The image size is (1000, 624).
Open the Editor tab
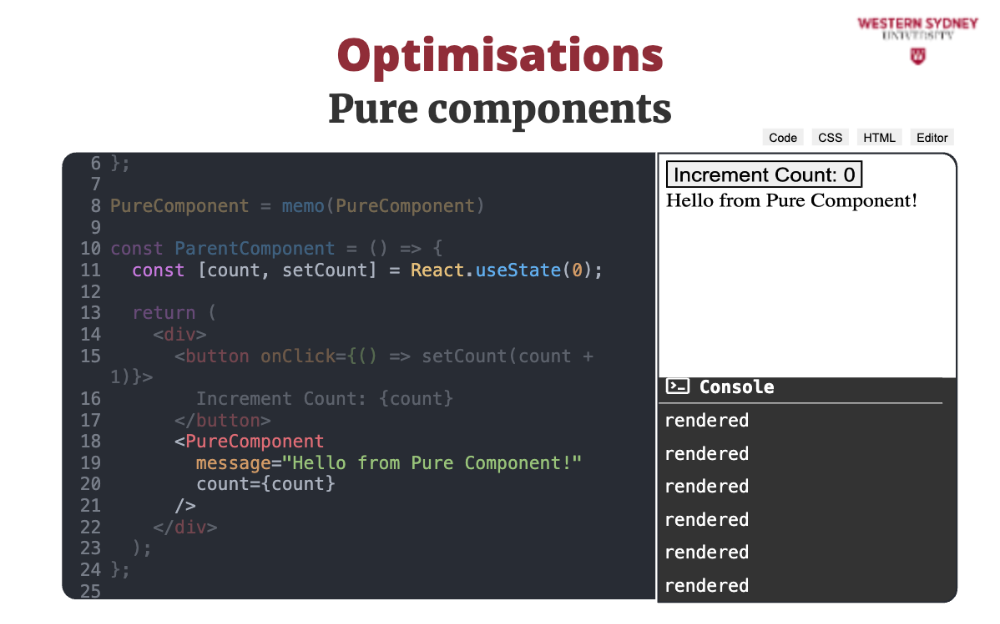pyautogui.click(x=932, y=138)
